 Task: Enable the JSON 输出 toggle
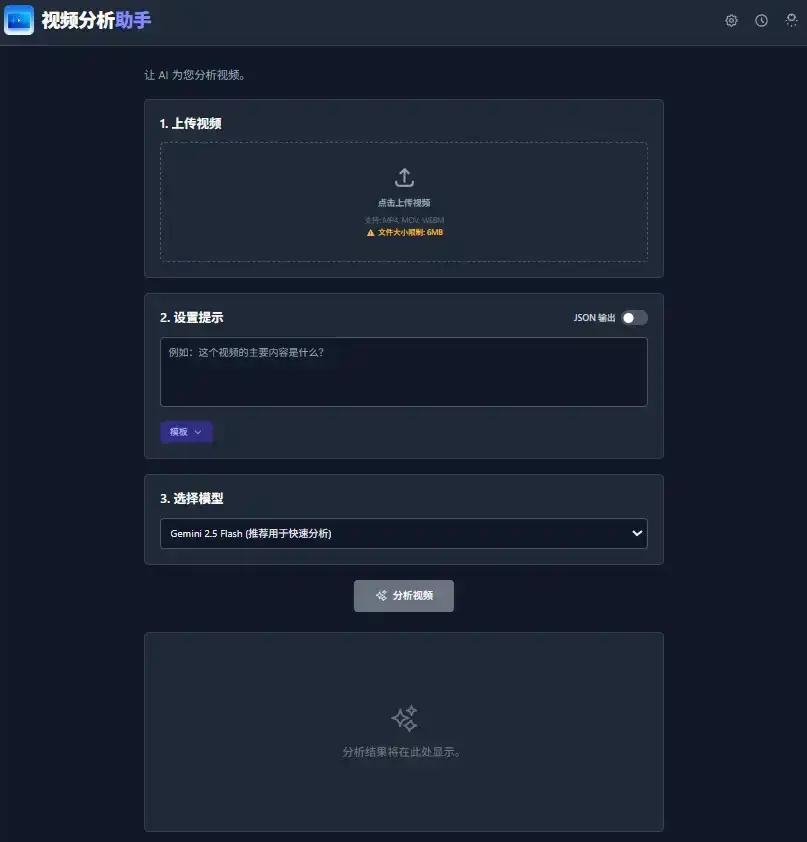point(633,315)
